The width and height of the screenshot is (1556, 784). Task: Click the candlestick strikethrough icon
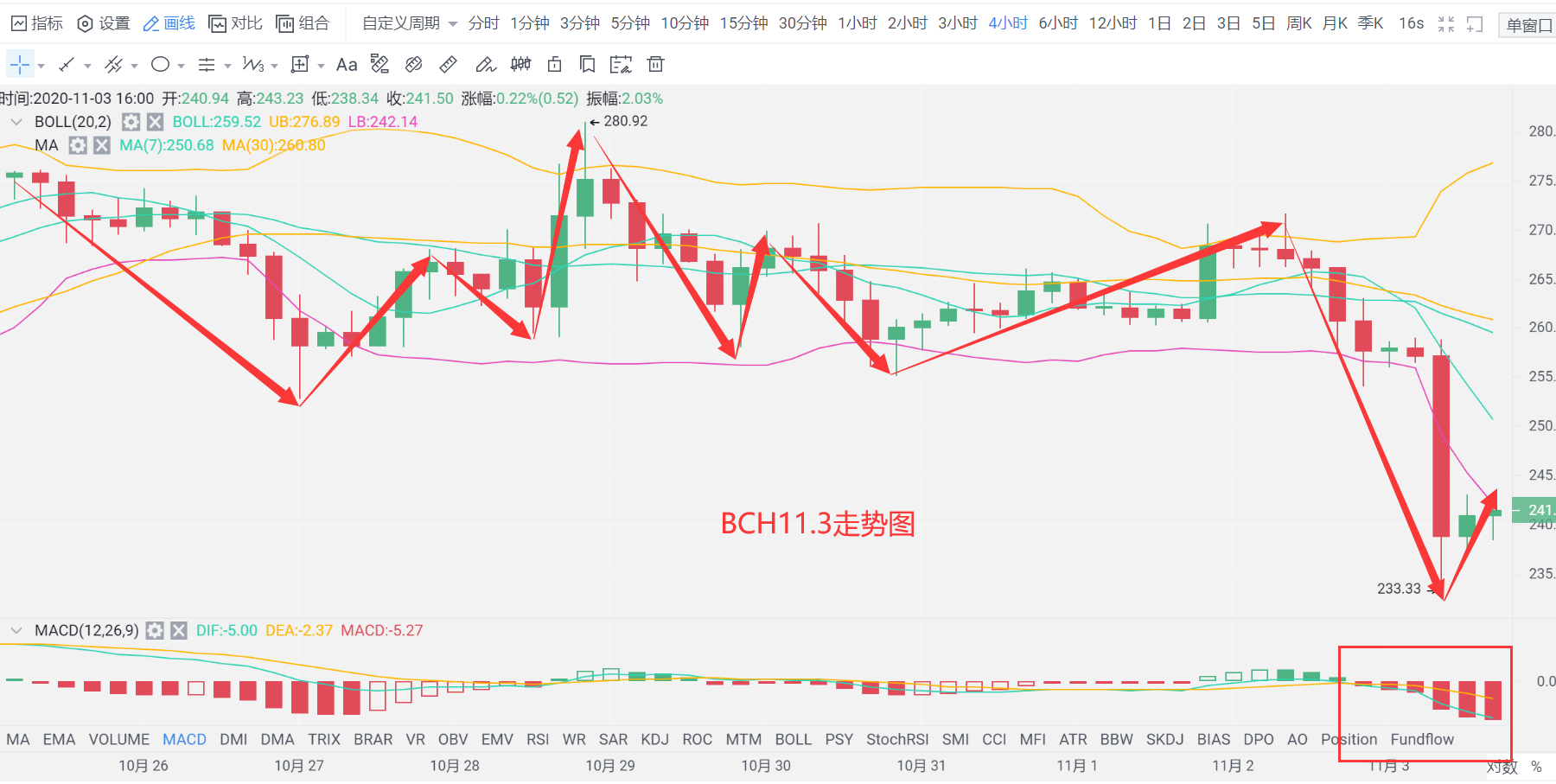(x=520, y=64)
